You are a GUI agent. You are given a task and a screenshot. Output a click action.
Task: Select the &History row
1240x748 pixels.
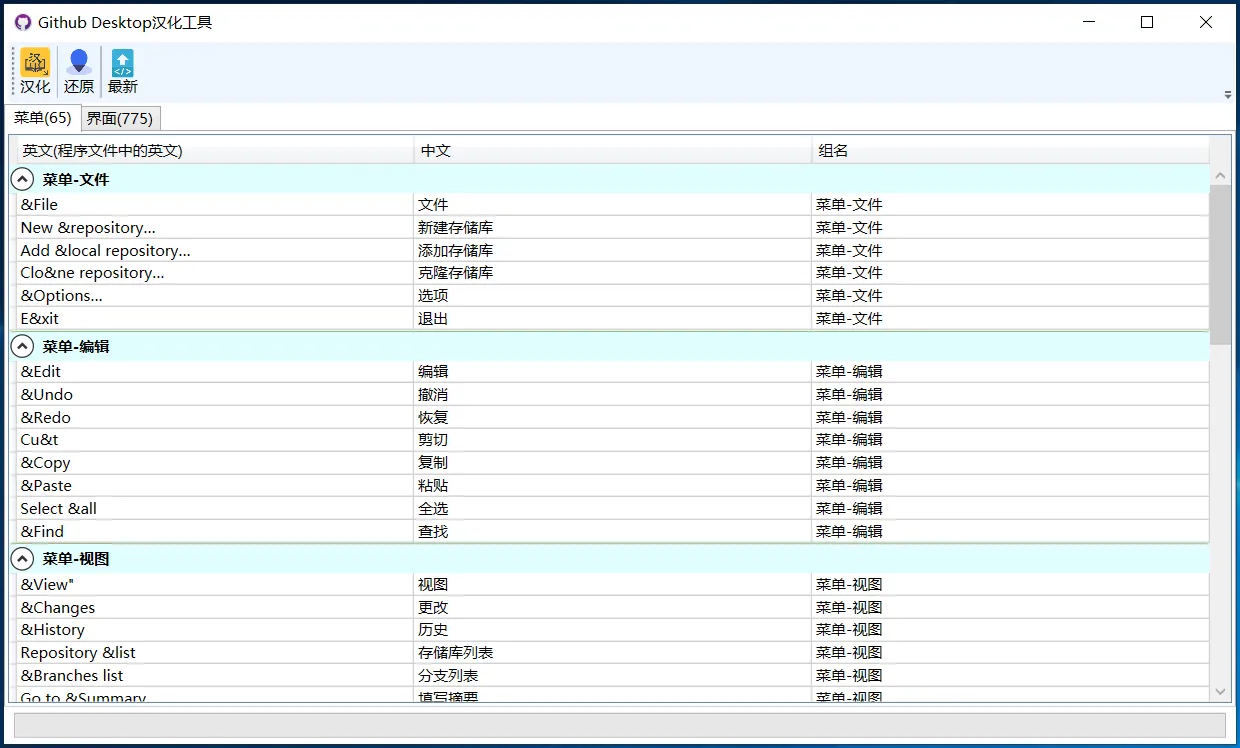pyautogui.click(x=613, y=629)
